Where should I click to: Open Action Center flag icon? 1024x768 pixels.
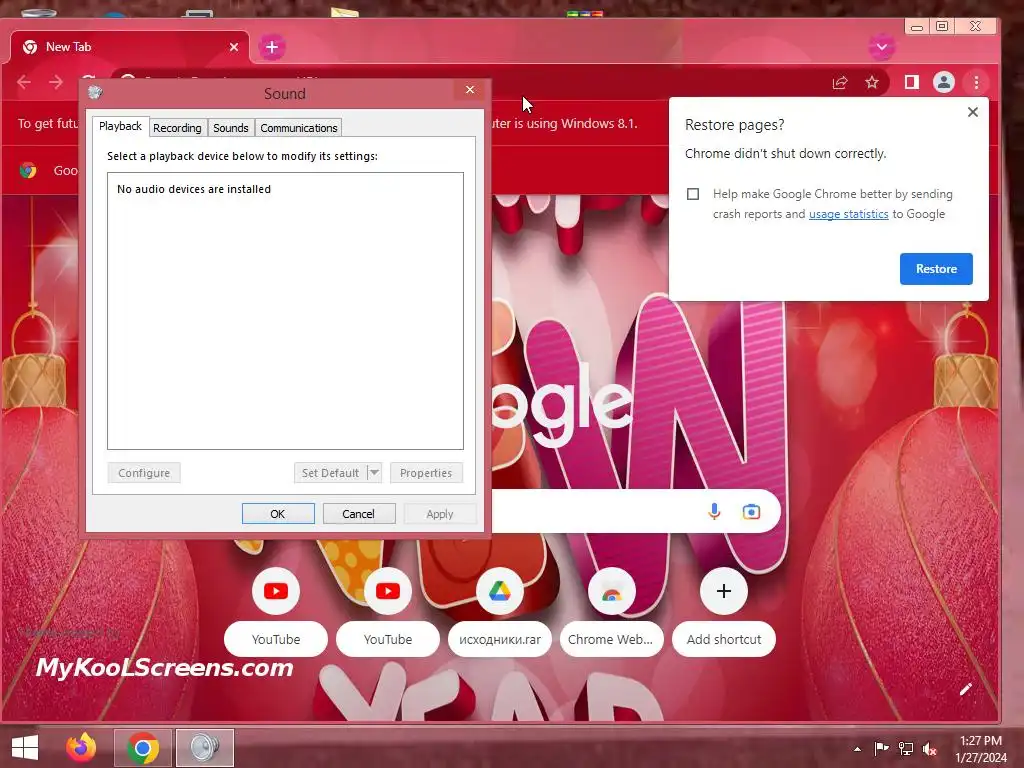tap(881, 749)
